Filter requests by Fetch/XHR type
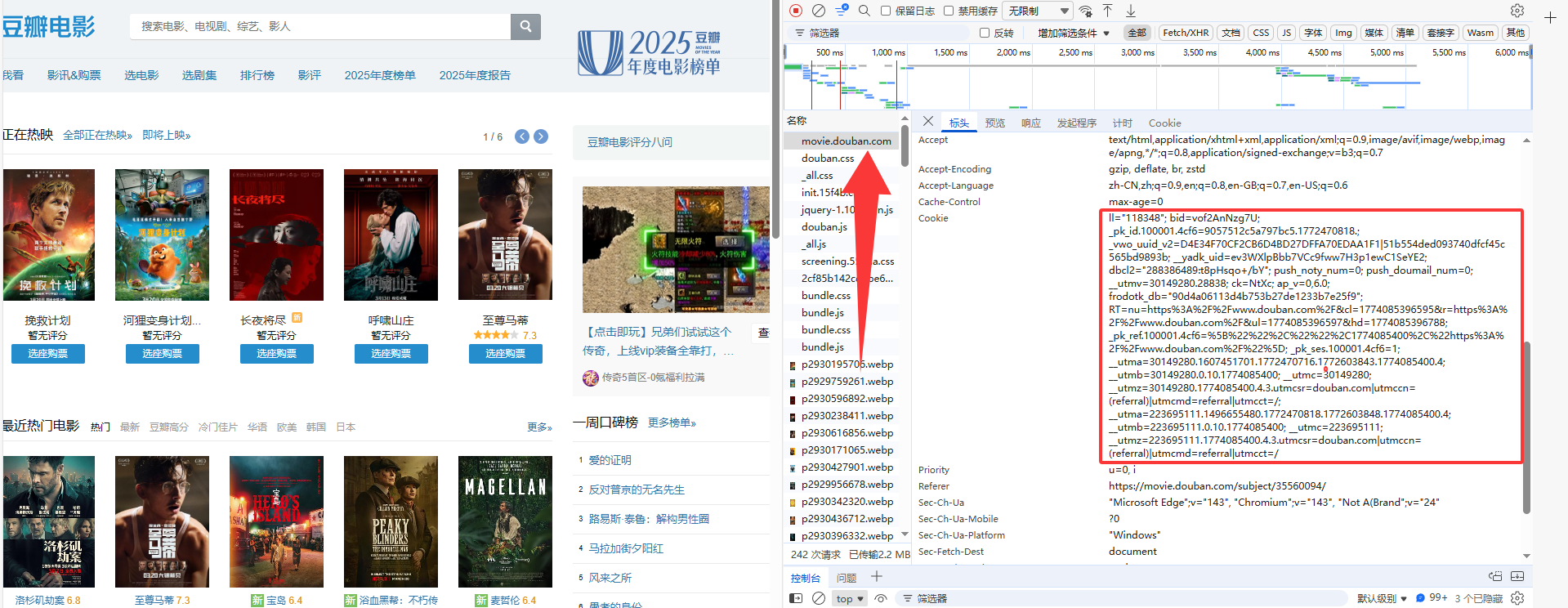 (1185, 33)
